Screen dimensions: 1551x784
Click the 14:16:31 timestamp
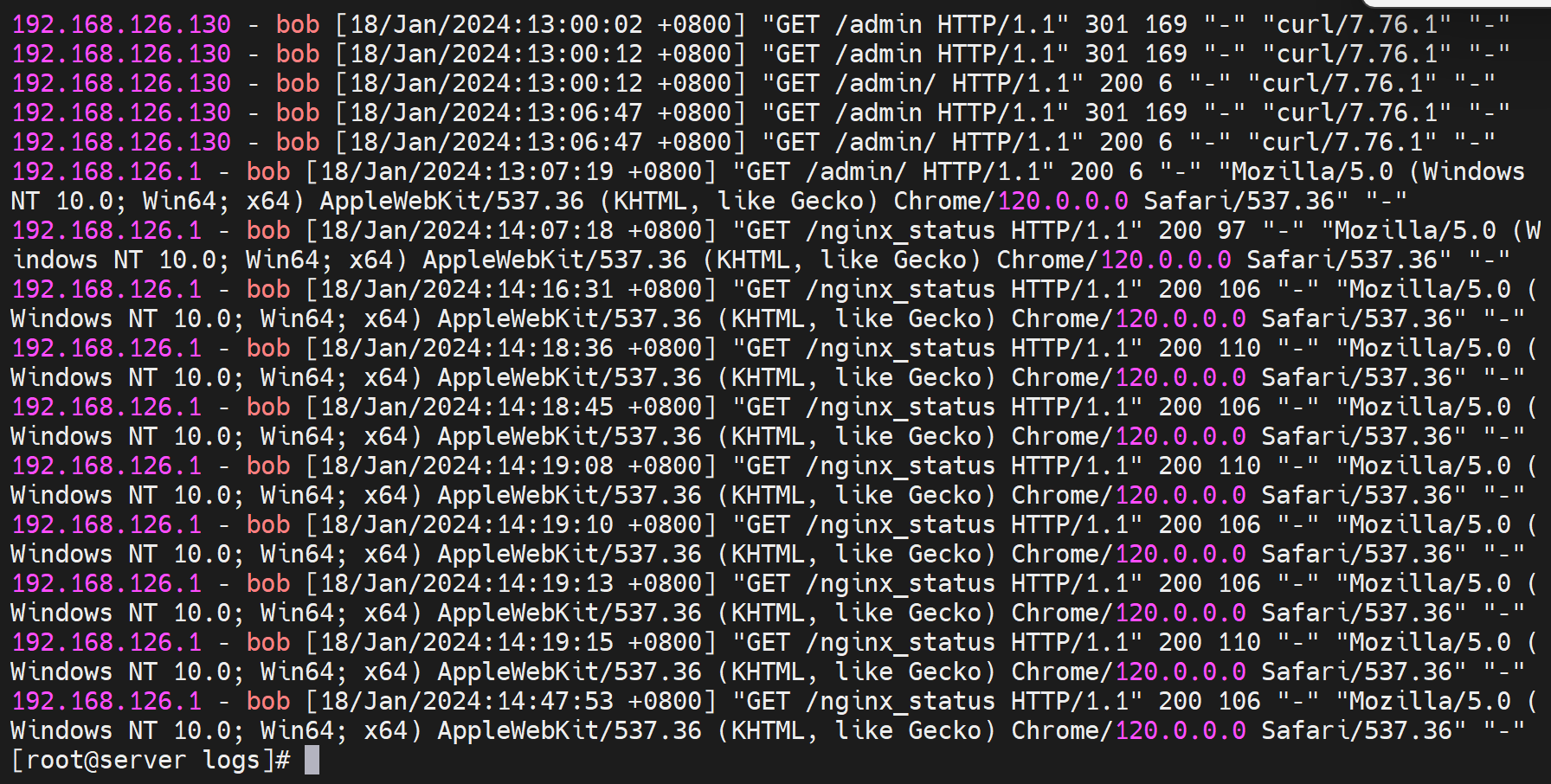556,289
